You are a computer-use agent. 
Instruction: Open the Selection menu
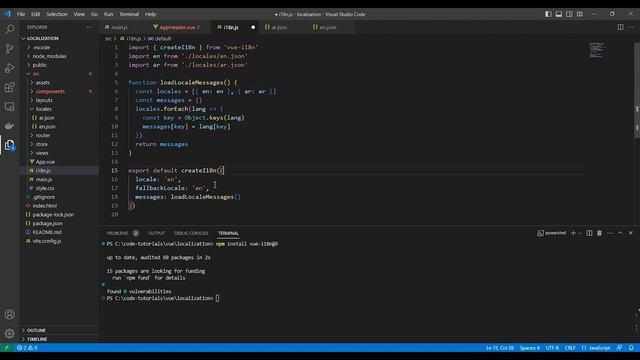pyautogui.click(x=57, y=14)
